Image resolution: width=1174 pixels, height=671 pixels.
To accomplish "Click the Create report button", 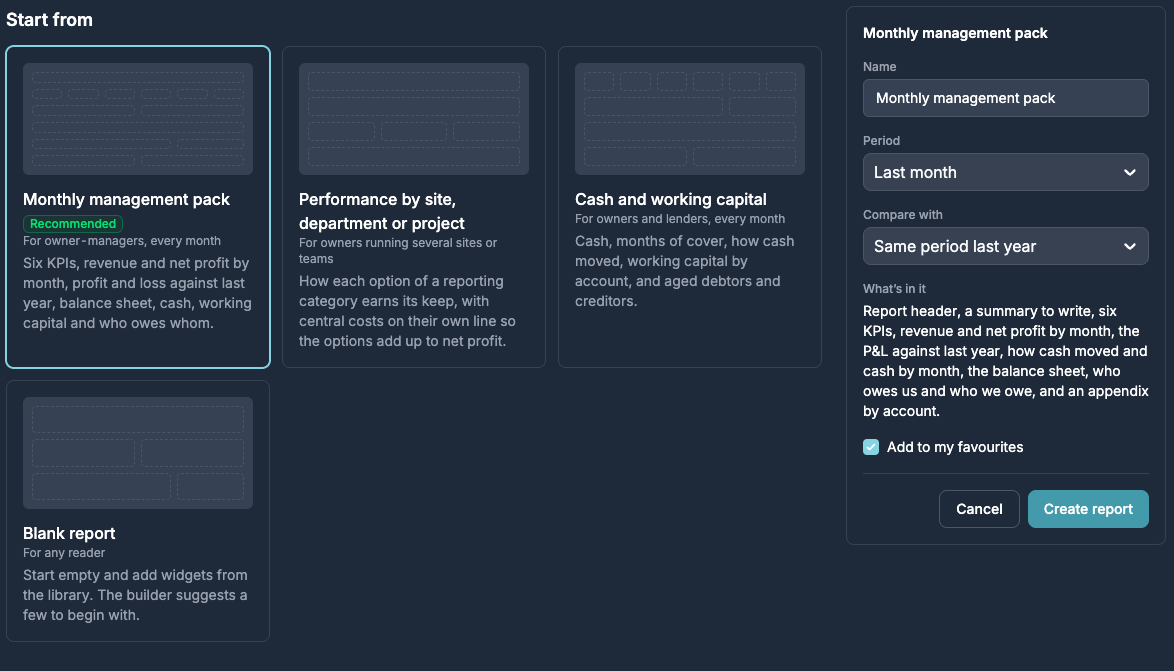I will [x=1088, y=509].
